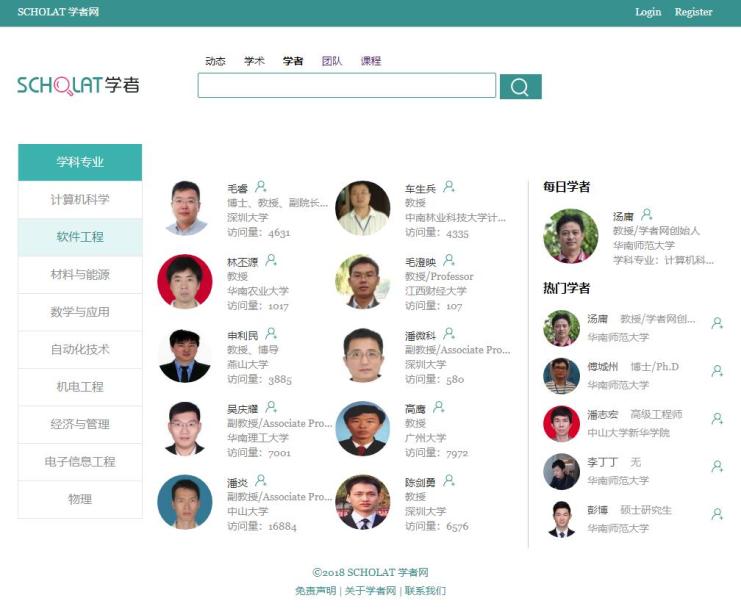Choose 计算机科学 in the subject sidebar

click(x=80, y=199)
